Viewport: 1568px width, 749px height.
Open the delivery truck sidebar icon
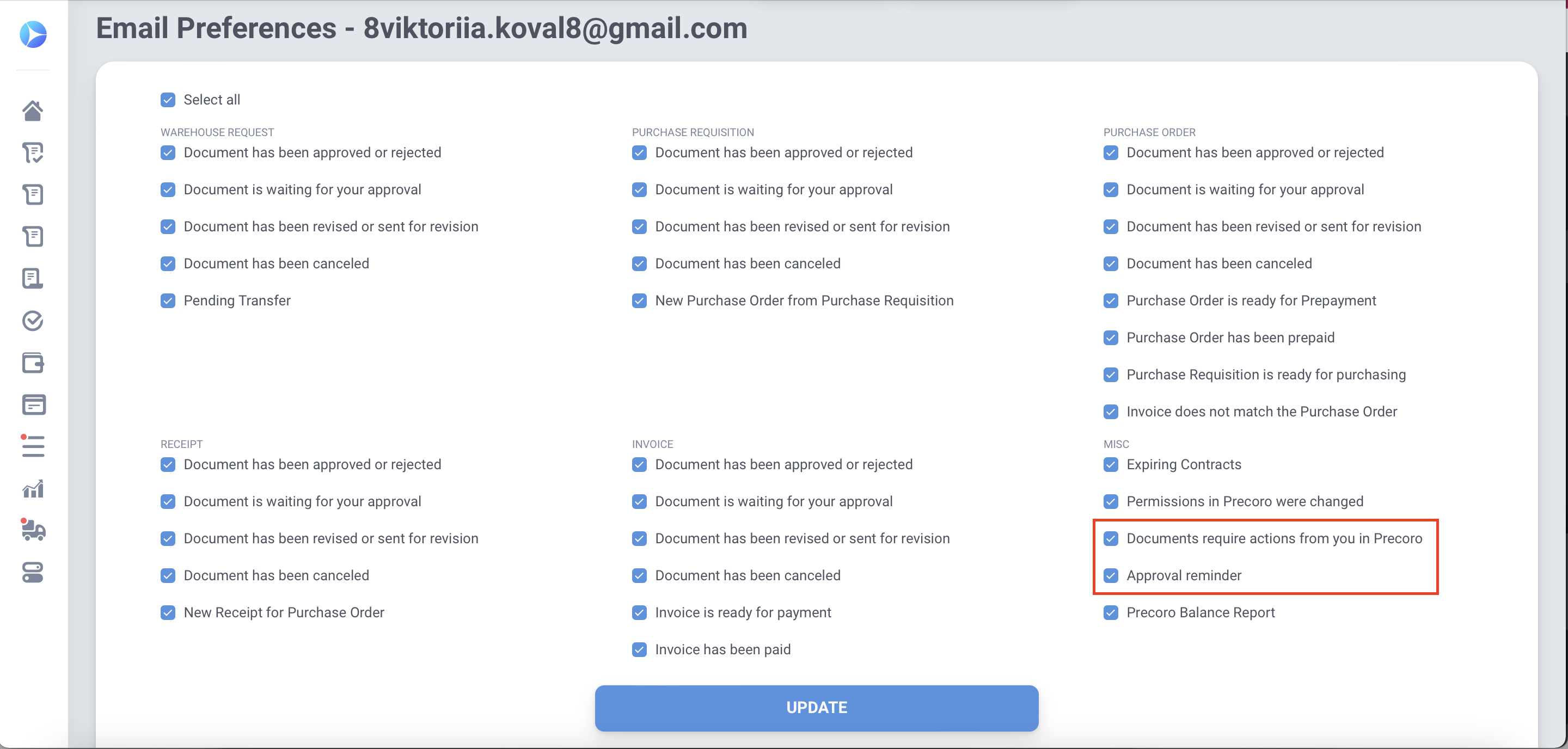click(x=33, y=530)
